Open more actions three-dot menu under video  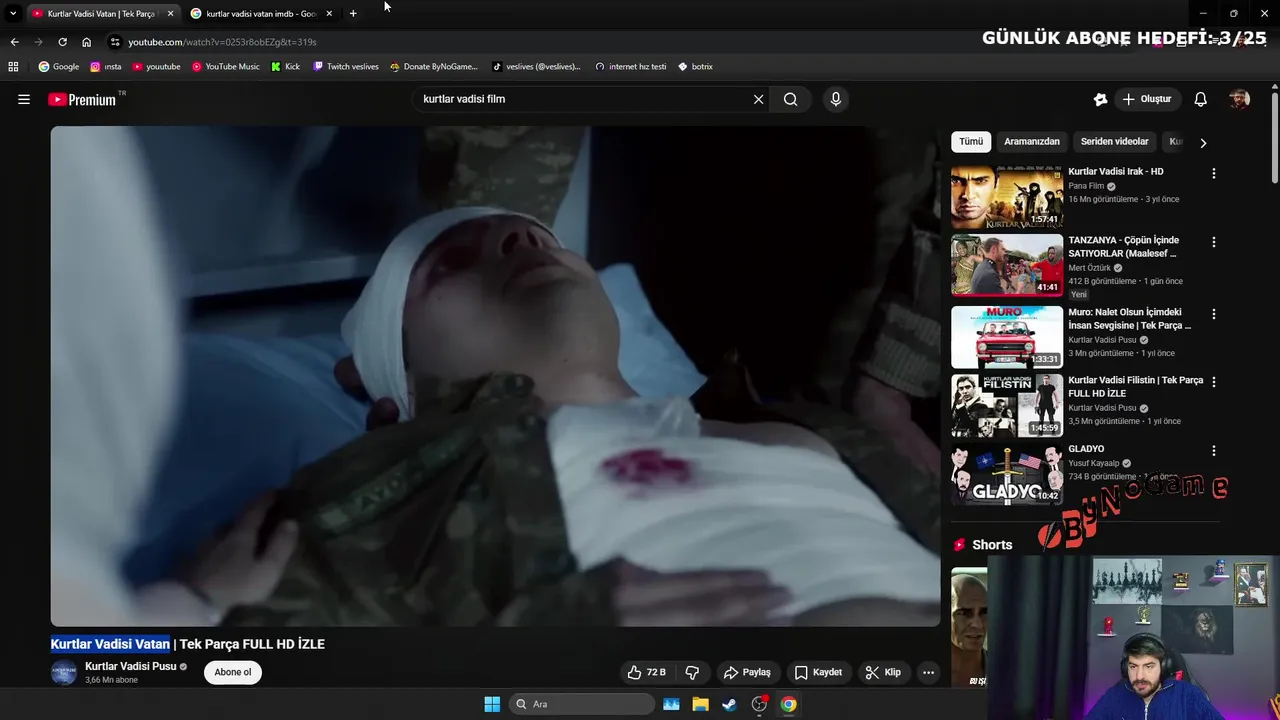[928, 672]
